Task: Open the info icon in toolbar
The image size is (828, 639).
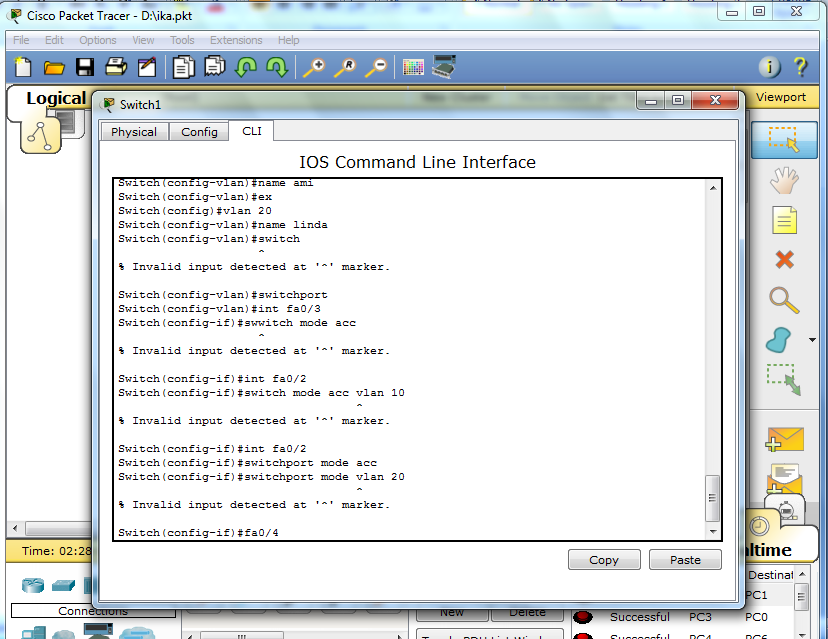Action: [x=769, y=67]
